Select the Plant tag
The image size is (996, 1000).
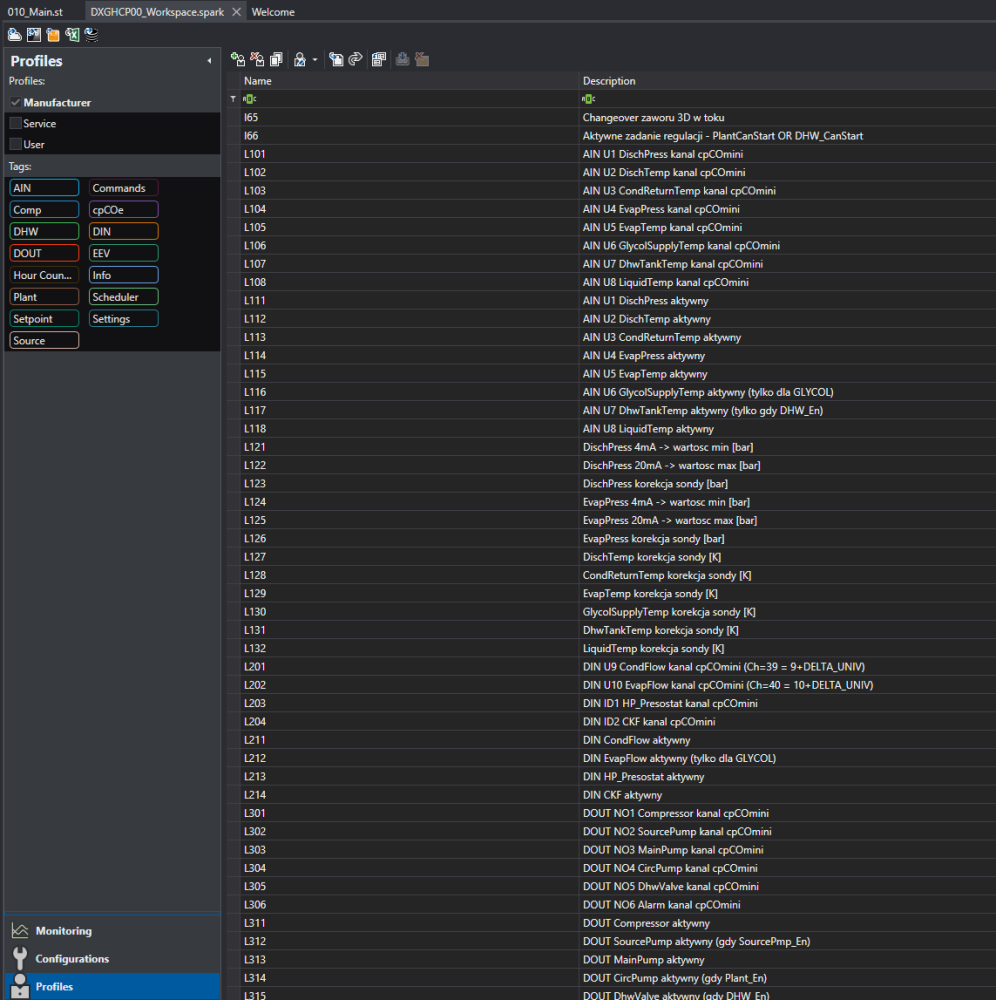pos(44,297)
